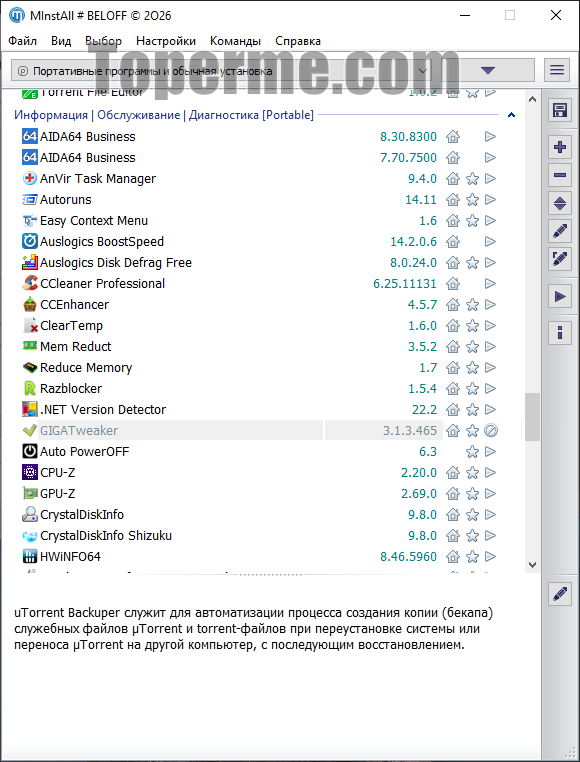
Task: Click the info icon in right sidebar
Action: 560,333
